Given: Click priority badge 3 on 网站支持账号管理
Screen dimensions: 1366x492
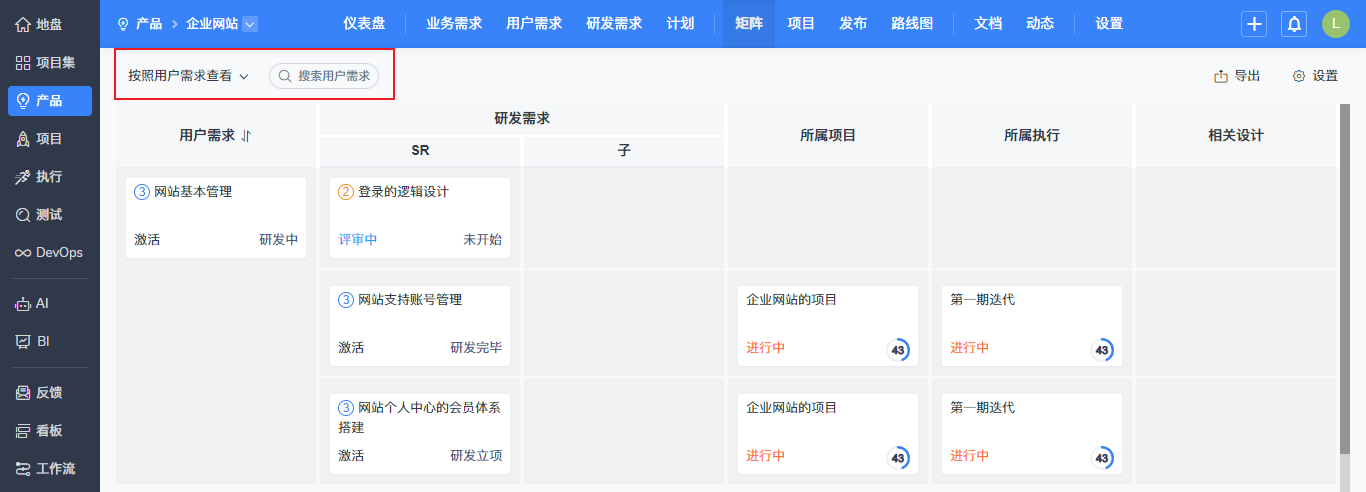Looking at the screenshot, I should (346, 300).
